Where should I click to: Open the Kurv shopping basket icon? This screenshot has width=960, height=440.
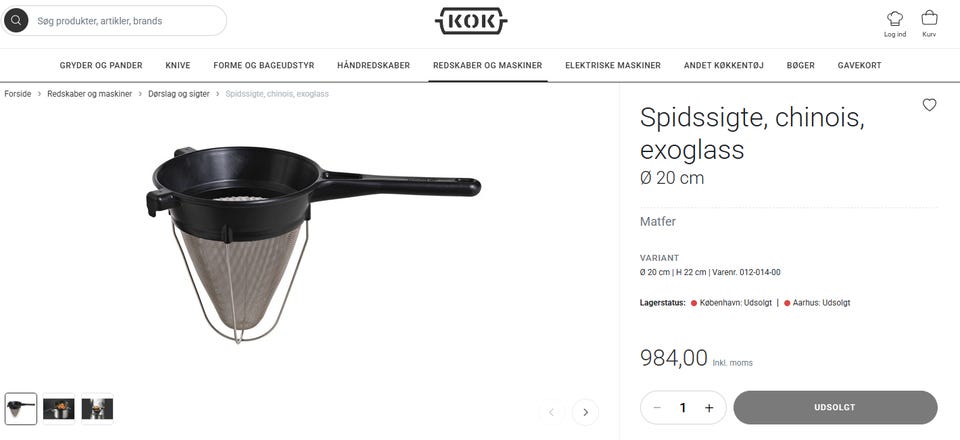(x=929, y=18)
